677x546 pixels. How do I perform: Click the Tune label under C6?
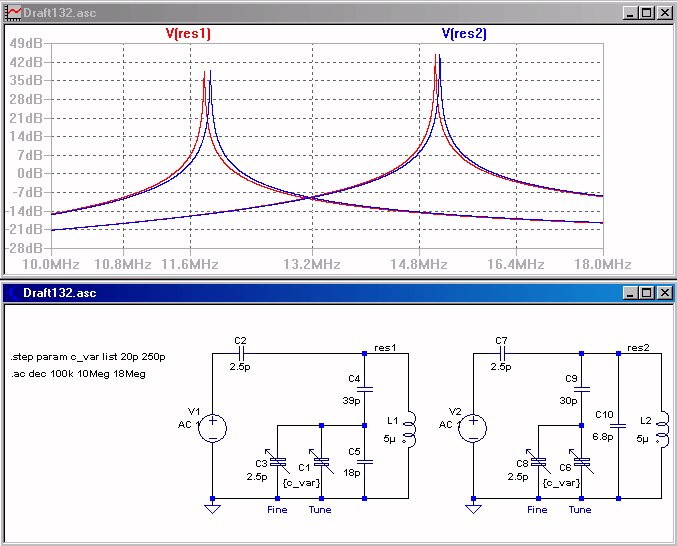[580, 510]
